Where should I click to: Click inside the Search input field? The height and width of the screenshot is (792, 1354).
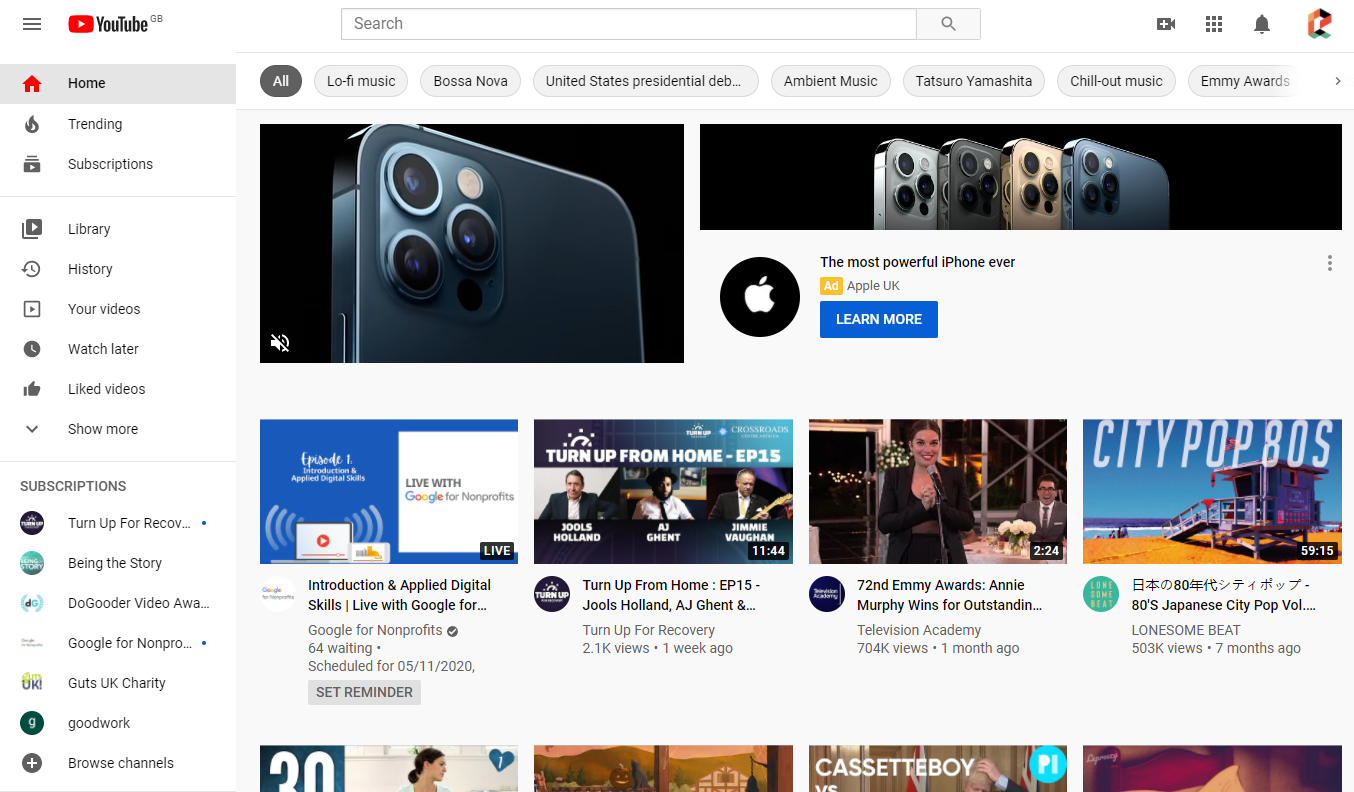[x=628, y=24]
